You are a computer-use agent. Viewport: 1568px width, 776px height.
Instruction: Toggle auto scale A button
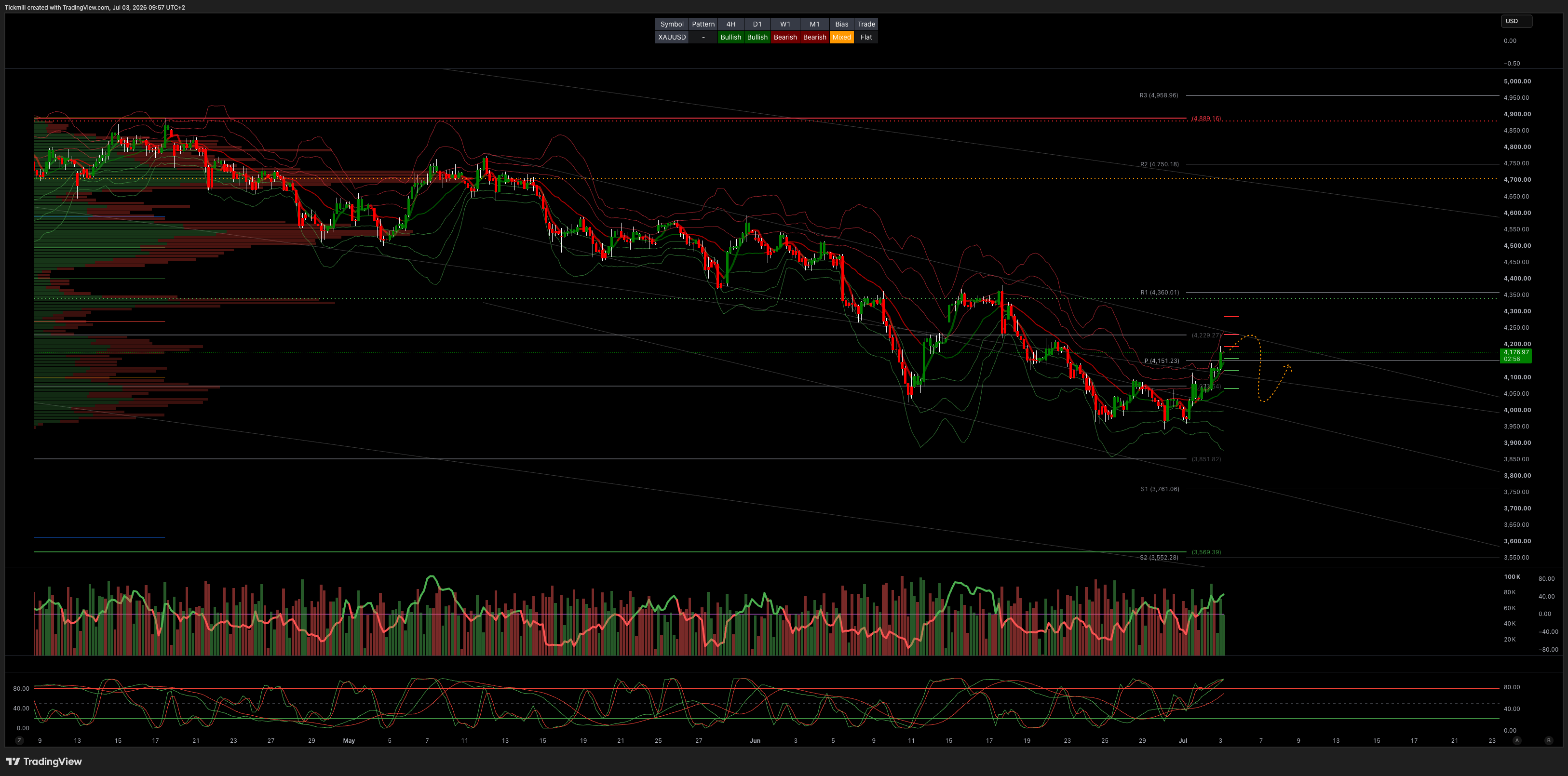click(1517, 741)
